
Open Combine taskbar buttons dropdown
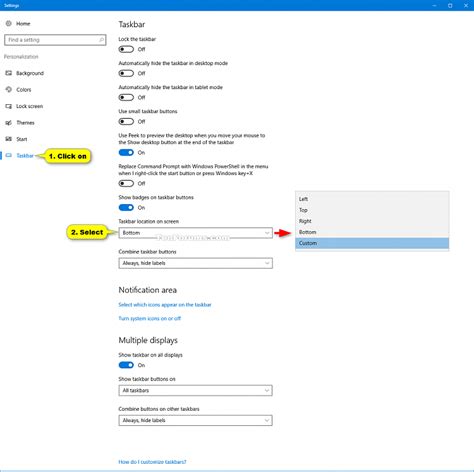[x=195, y=263]
